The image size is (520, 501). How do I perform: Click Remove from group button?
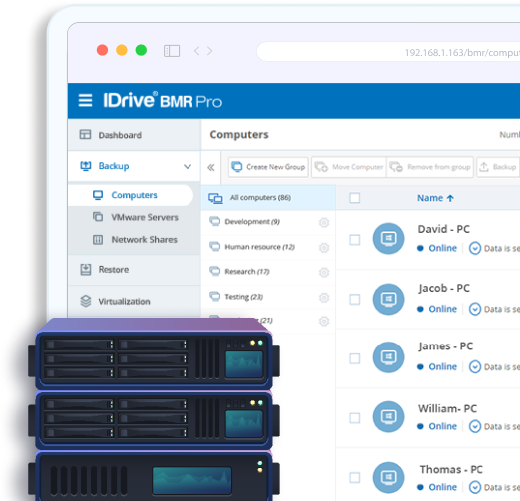(430, 167)
